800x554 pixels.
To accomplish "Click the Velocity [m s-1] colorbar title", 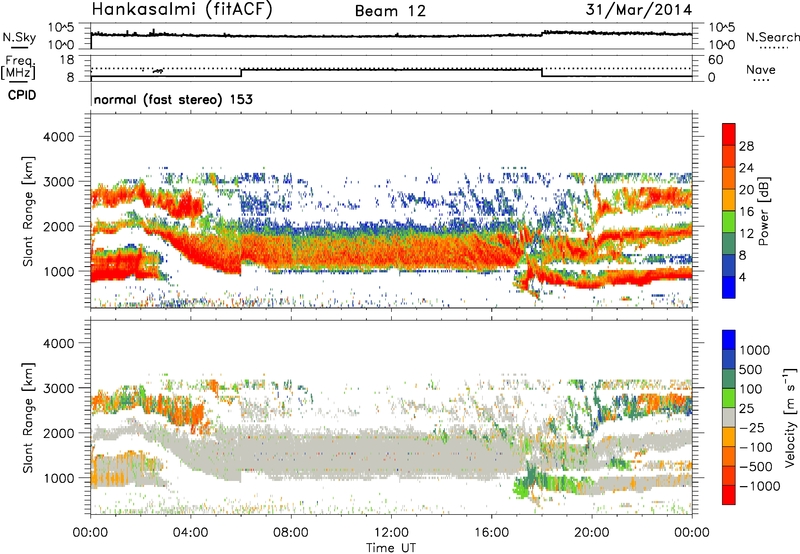I will (x=791, y=417).
